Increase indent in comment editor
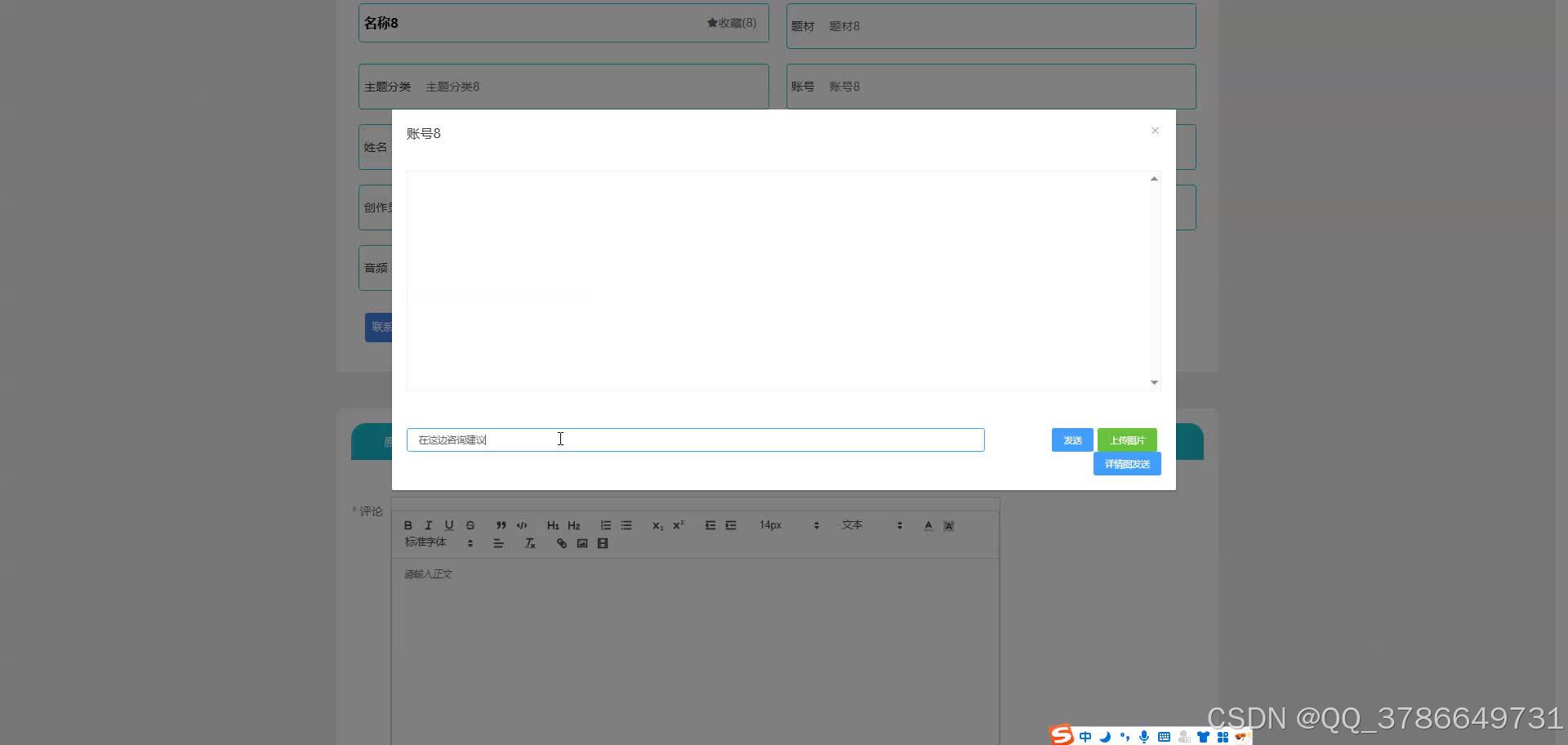The image size is (1568, 745). click(x=731, y=525)
